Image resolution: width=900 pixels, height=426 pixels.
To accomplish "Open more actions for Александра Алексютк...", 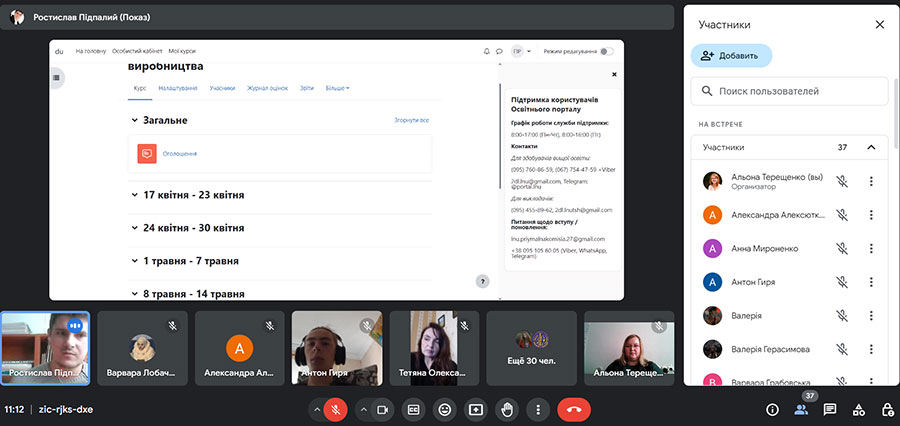I will [871, 215].
